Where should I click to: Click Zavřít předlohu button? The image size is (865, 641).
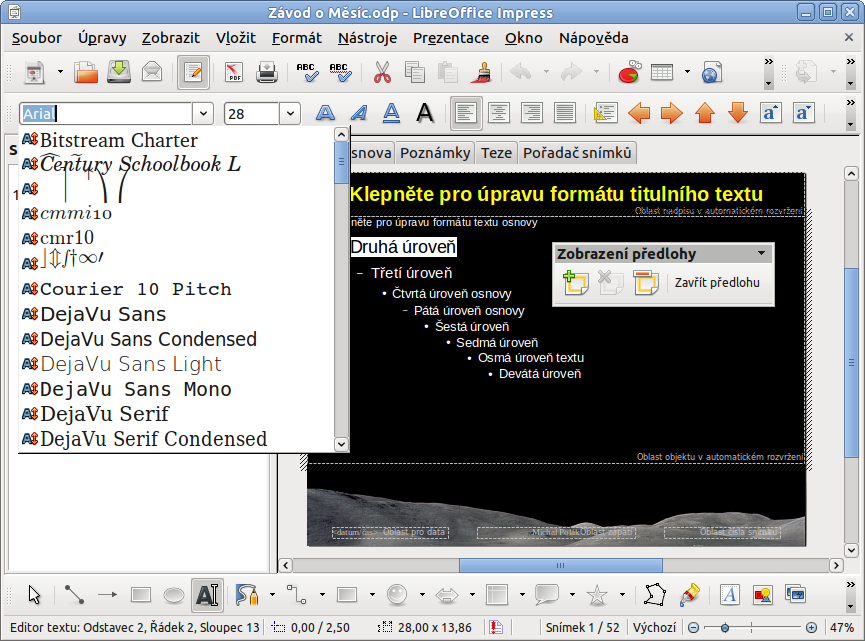(x=717, y=283)
